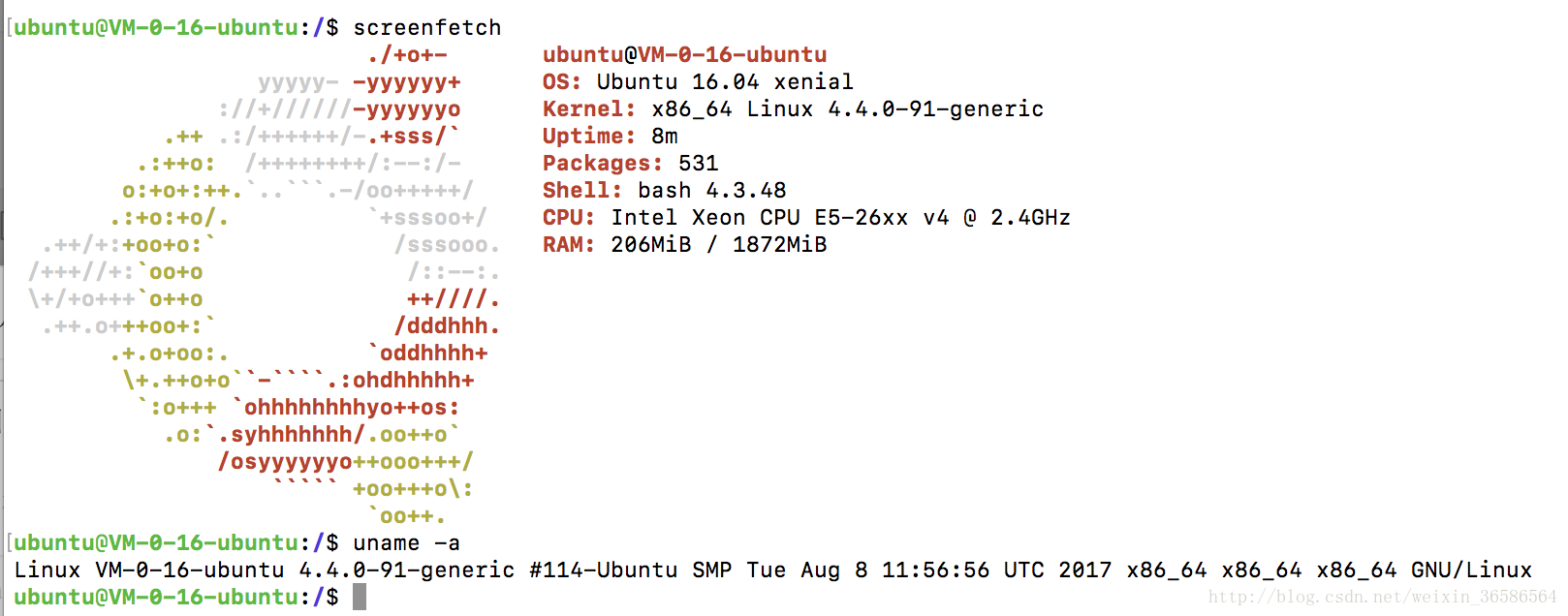
Task: Click the '206MiB / 1872MiB' memory value
Action: point(719,244)
